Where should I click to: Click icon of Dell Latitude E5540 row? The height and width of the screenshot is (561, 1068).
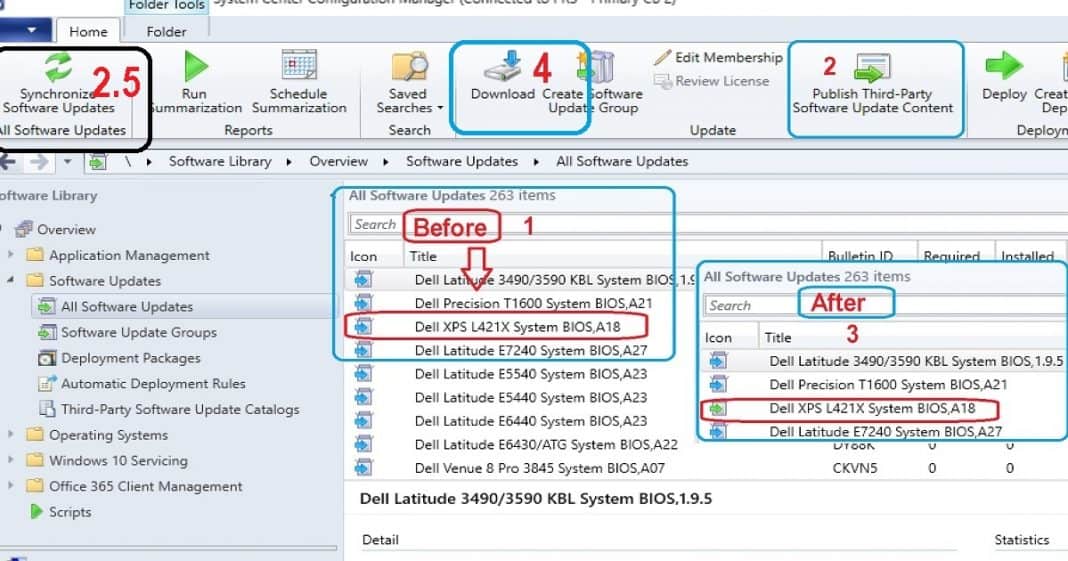pyautogui.click(x=364, y=374)
